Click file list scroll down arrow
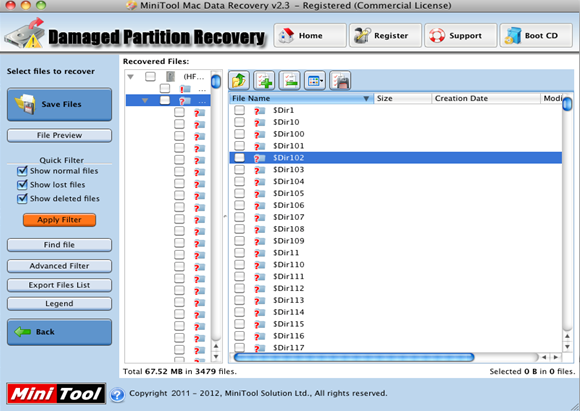580x411 pixels. 567,347
